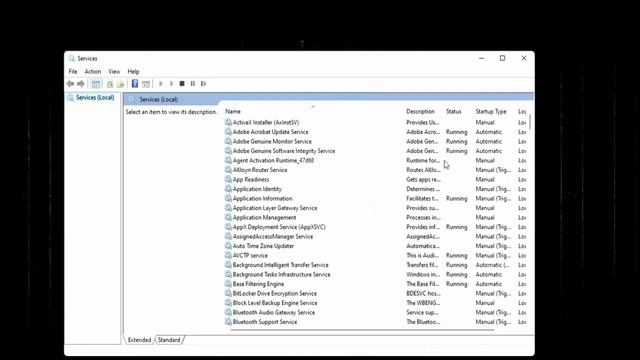The image size is (640, 360).
Task: Select BitLocker Drive Encryption Service
Action: 274,293
